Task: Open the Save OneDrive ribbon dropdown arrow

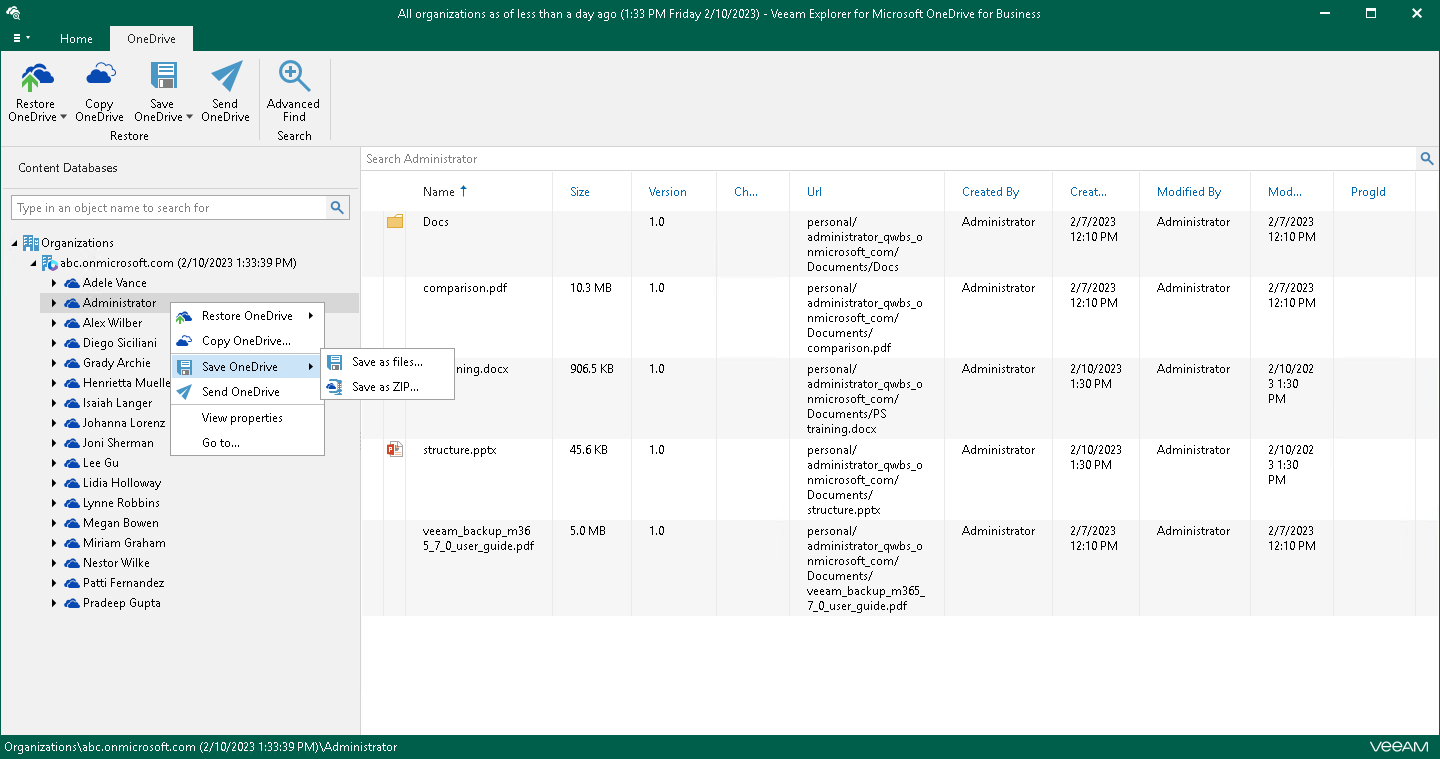Action: click(189, 117)
